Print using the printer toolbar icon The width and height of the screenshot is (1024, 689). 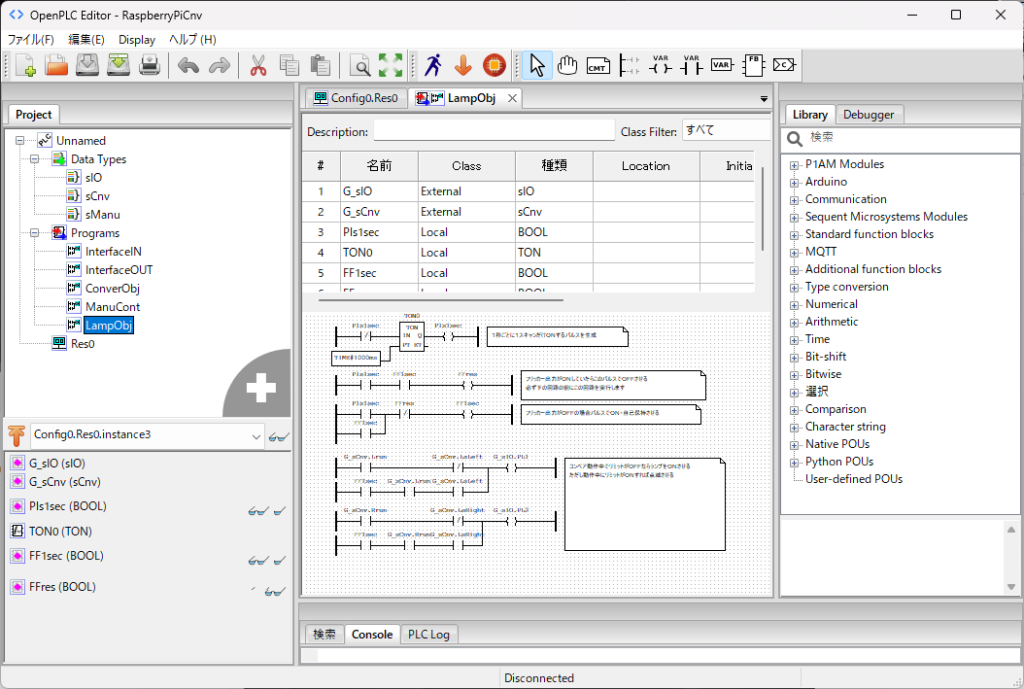[150, 65]
